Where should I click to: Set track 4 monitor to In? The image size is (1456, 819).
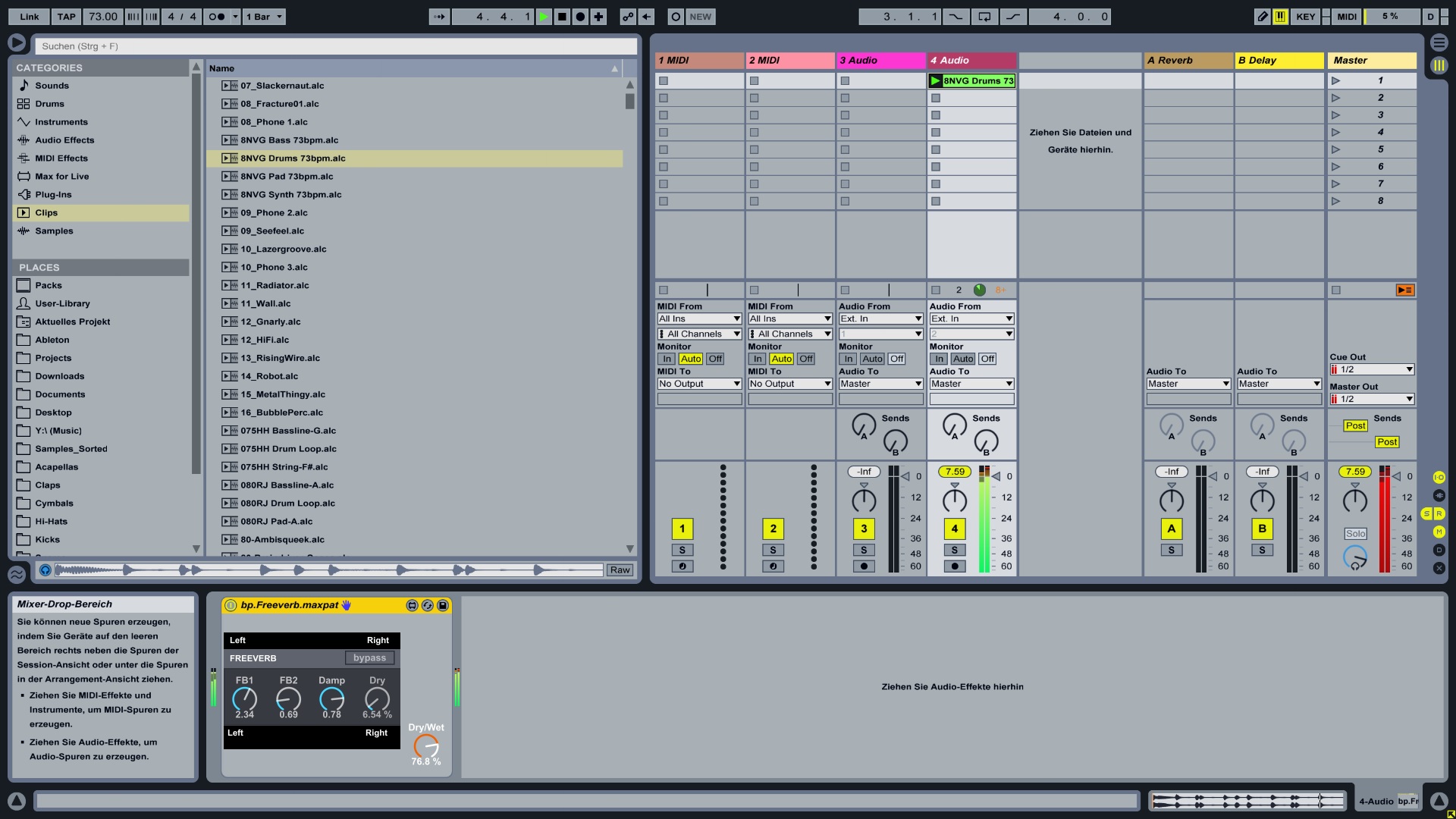coord(939,359)
